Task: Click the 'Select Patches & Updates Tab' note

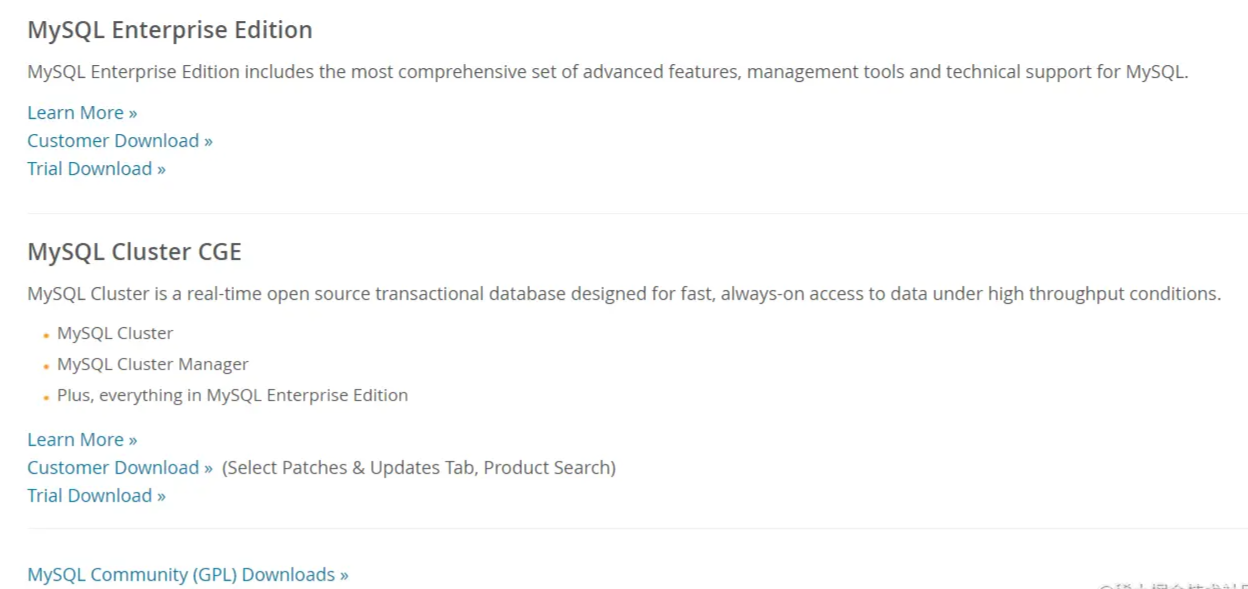Action: coord(418,468)
